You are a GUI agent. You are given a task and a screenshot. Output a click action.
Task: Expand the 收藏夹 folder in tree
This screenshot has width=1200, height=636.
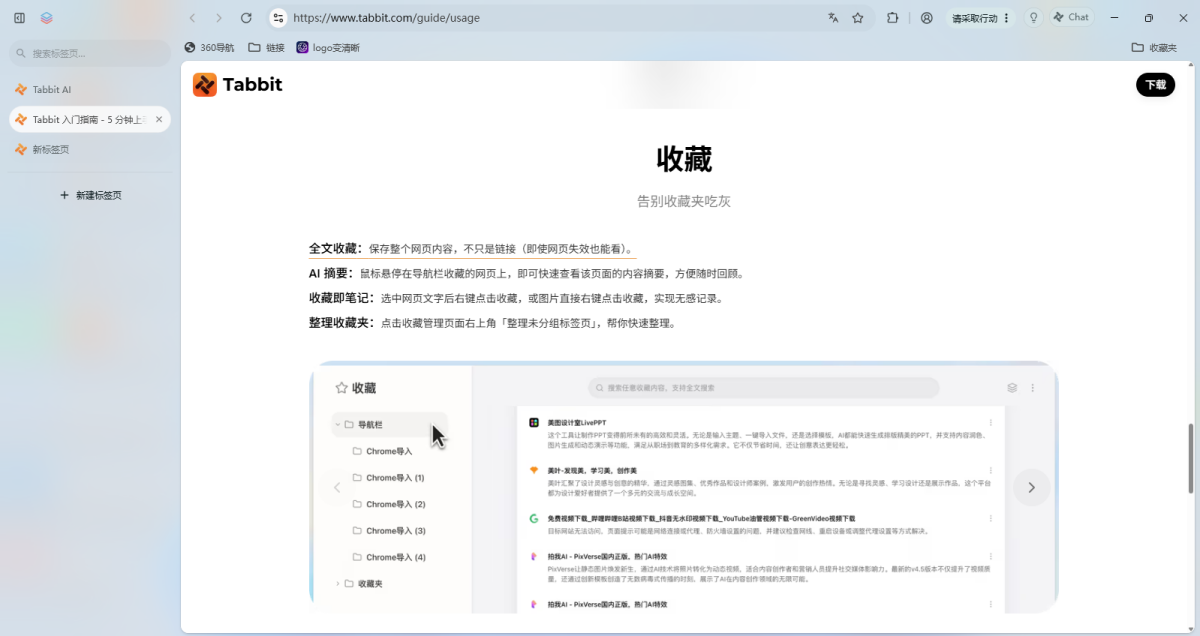tap(338, 583)
